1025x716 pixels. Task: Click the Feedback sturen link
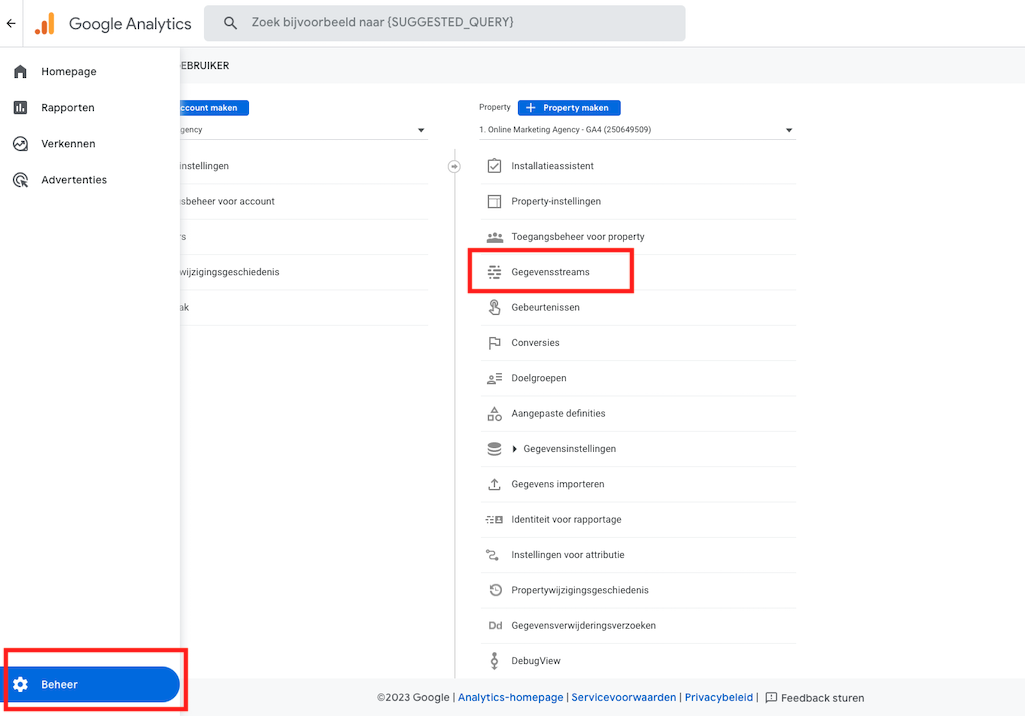tap(821, 698)
